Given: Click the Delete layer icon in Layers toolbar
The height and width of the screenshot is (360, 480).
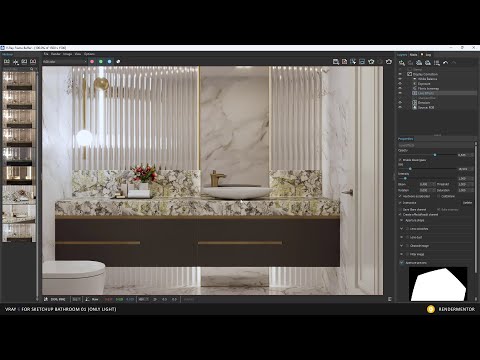Looking at the screenshot, I should [x=410, y=63].
